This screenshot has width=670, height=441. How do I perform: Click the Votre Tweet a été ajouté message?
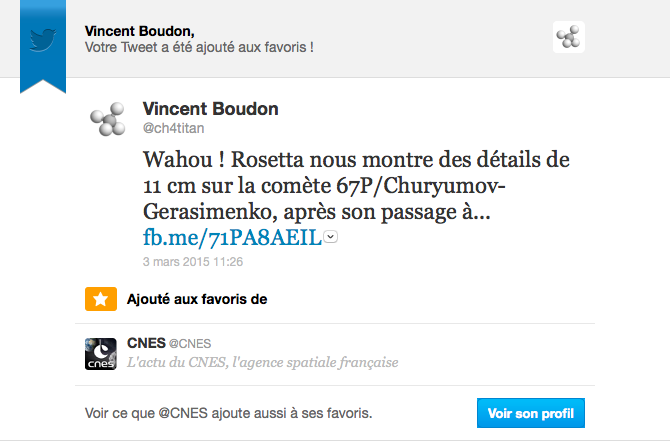pos(200,47)
